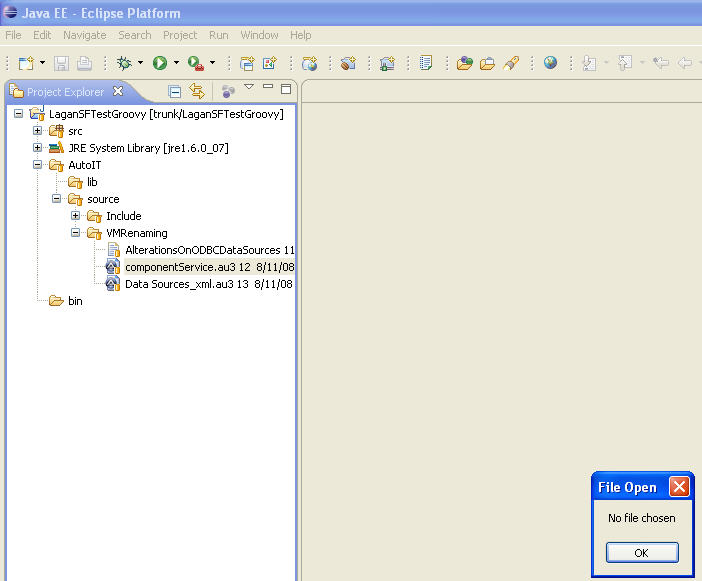Image resolution: width=702 pixels, height=581 pixels.
Task: Select componentService.au3 file
Action: (210, 267)
